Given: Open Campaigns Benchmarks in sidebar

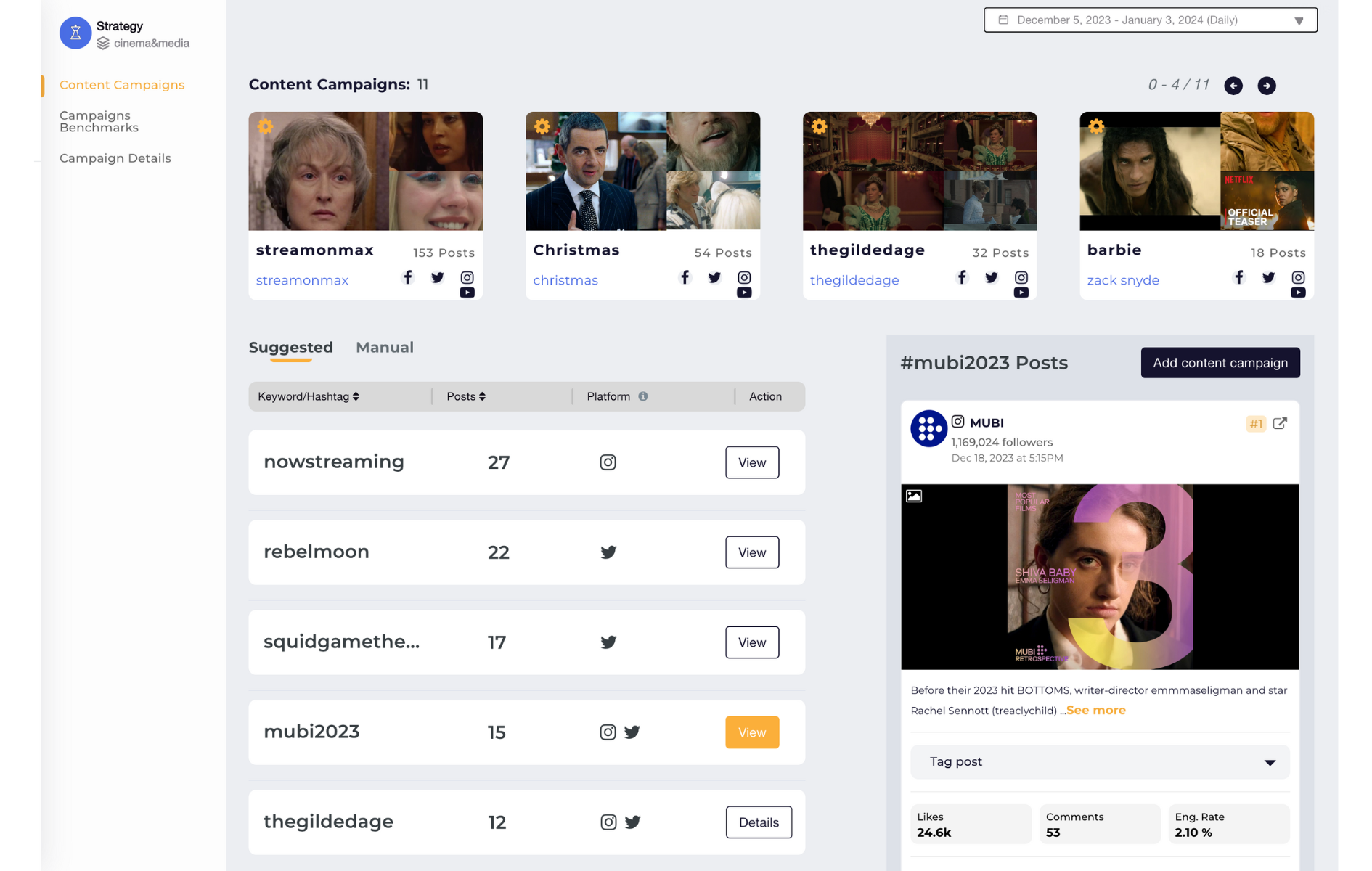Looking at the screenshot, I should [99, 121].
